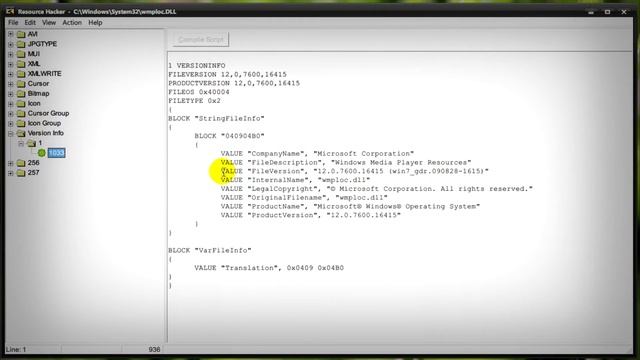Expand the Bitmap tree node
Screen dimensions: 640x360
tap(11, 94)
